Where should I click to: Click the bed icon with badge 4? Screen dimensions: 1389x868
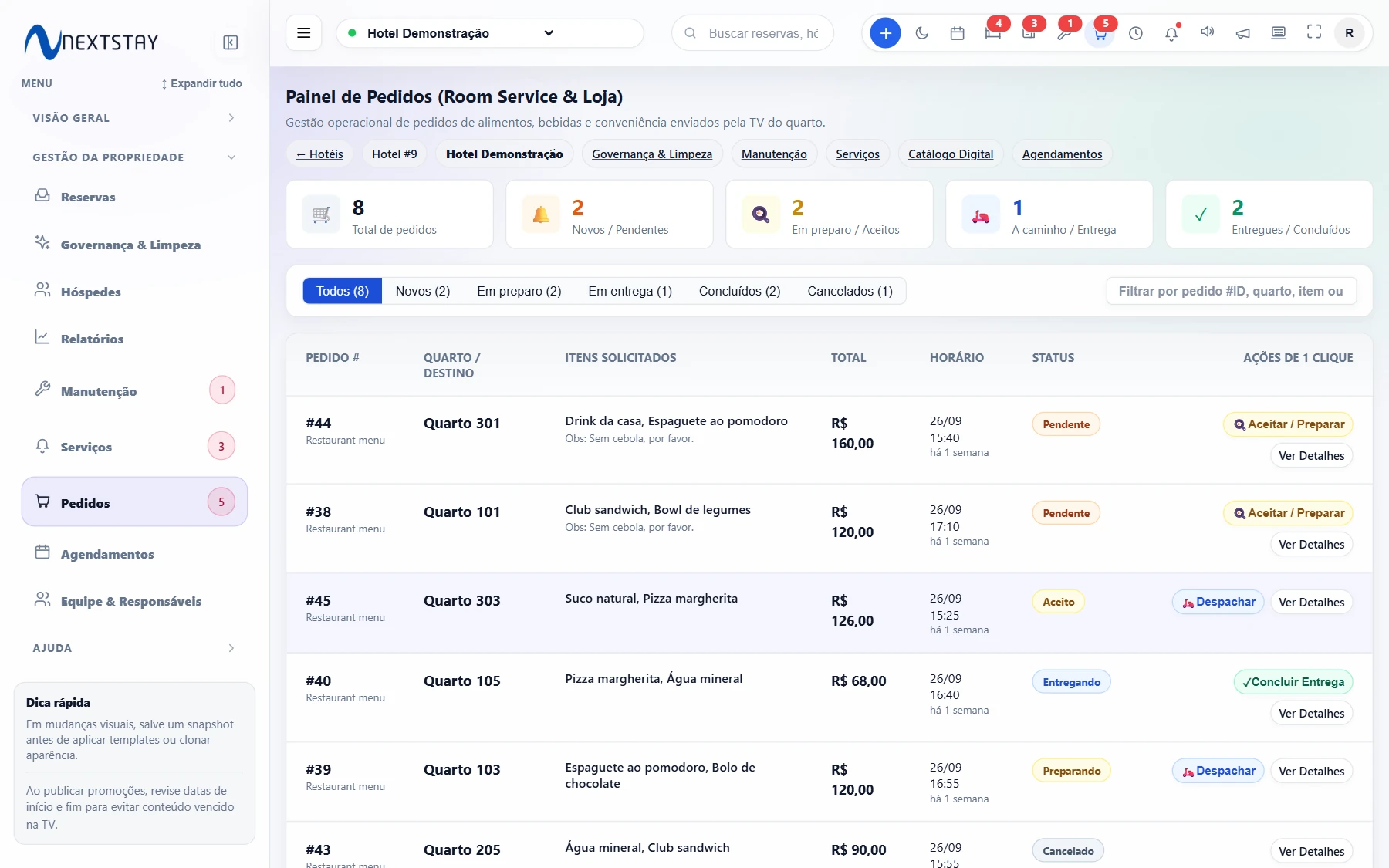pos(992,33)
